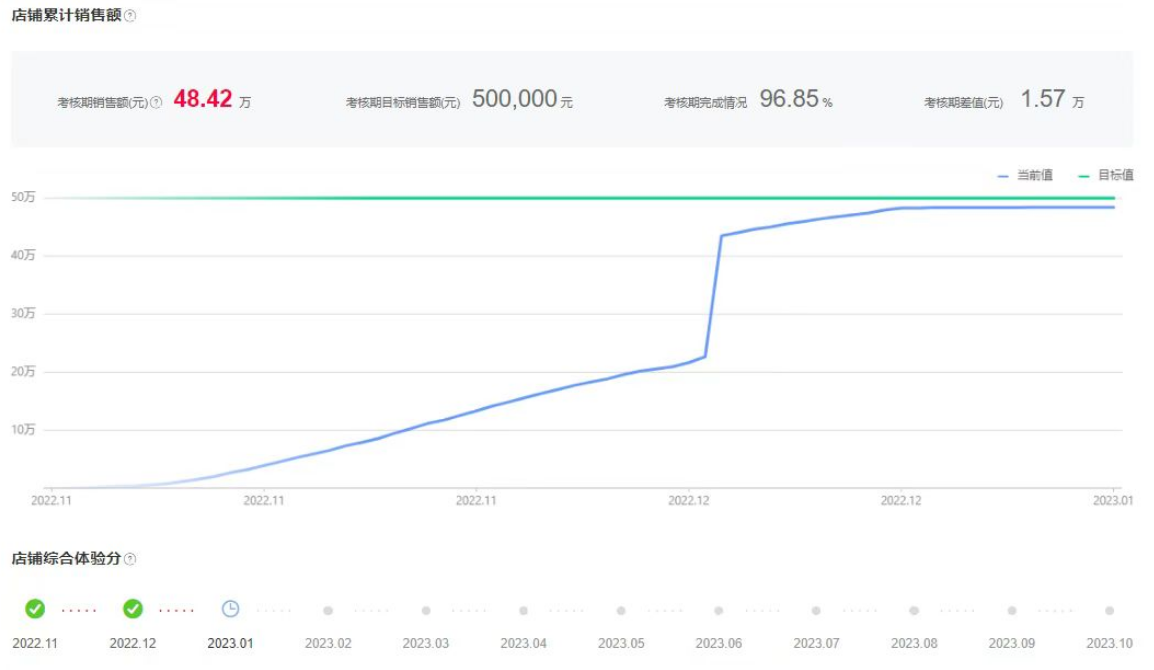Select timeline dot for 2023.06
Image resolution: width=1154 pixels, height=670 pixels.
pos(718,610)
